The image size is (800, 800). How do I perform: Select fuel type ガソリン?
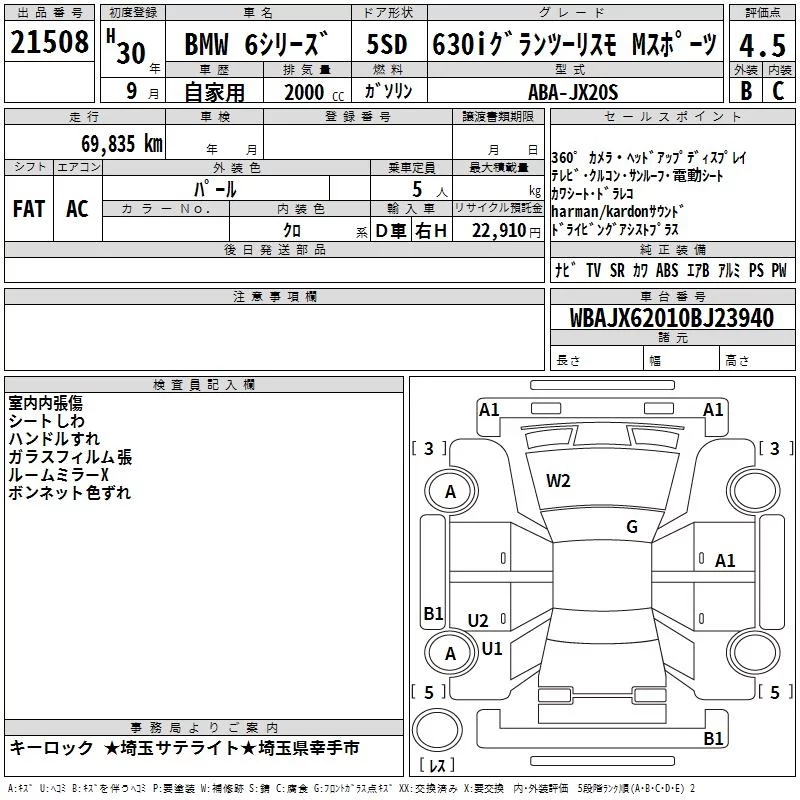[x=388, y=91]
